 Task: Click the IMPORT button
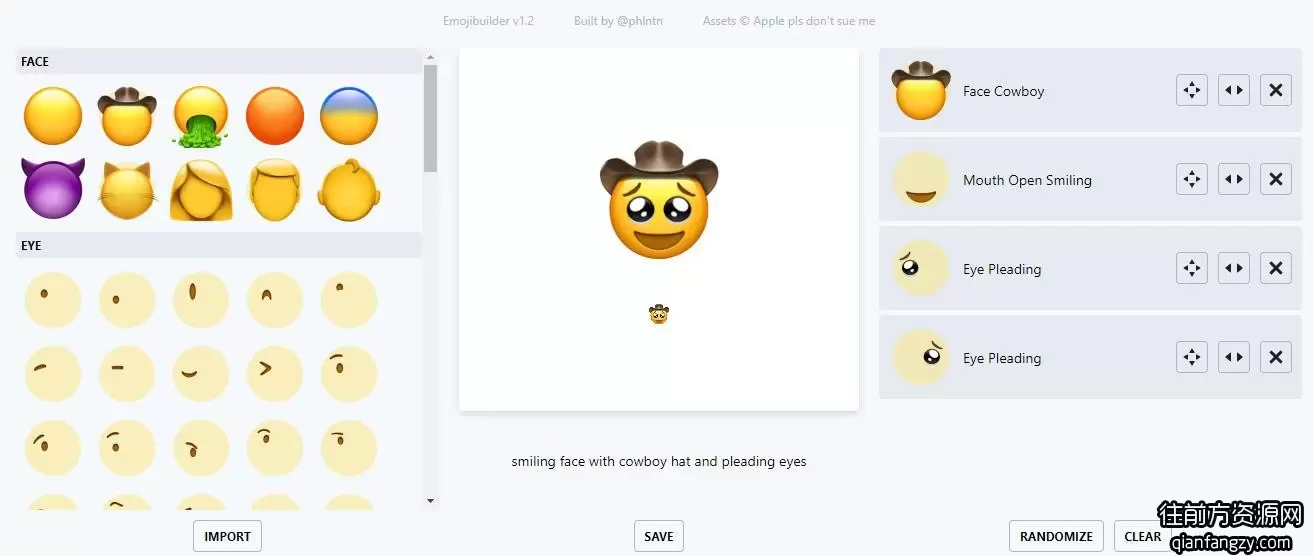pyautogui.click(x=227, y=536)
